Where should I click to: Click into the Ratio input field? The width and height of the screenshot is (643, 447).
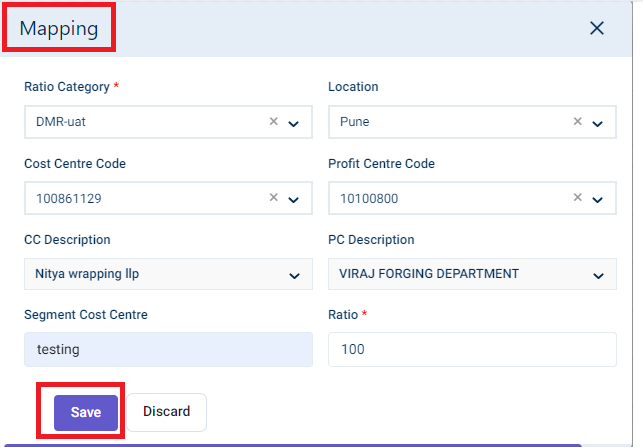click(472, 349)
